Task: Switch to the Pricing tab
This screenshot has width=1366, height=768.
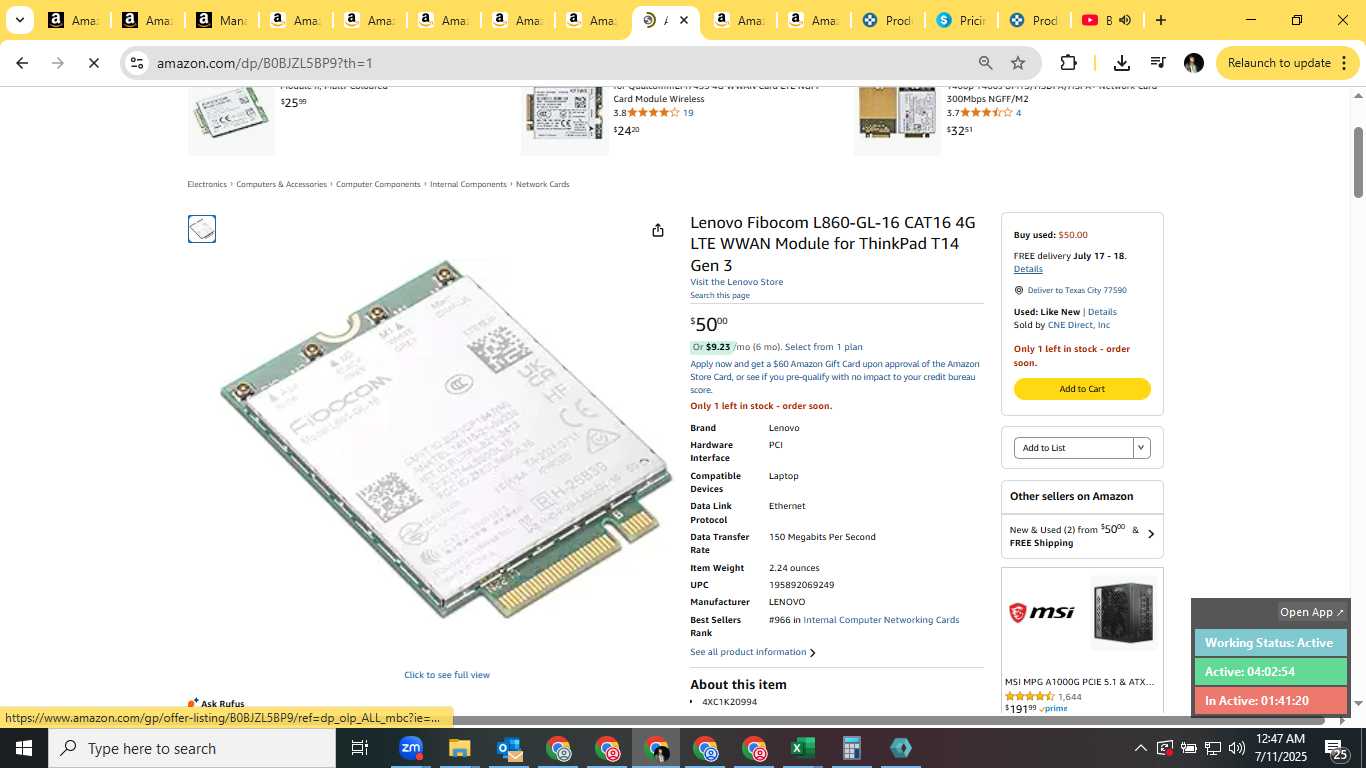Action: click(958, 20)
